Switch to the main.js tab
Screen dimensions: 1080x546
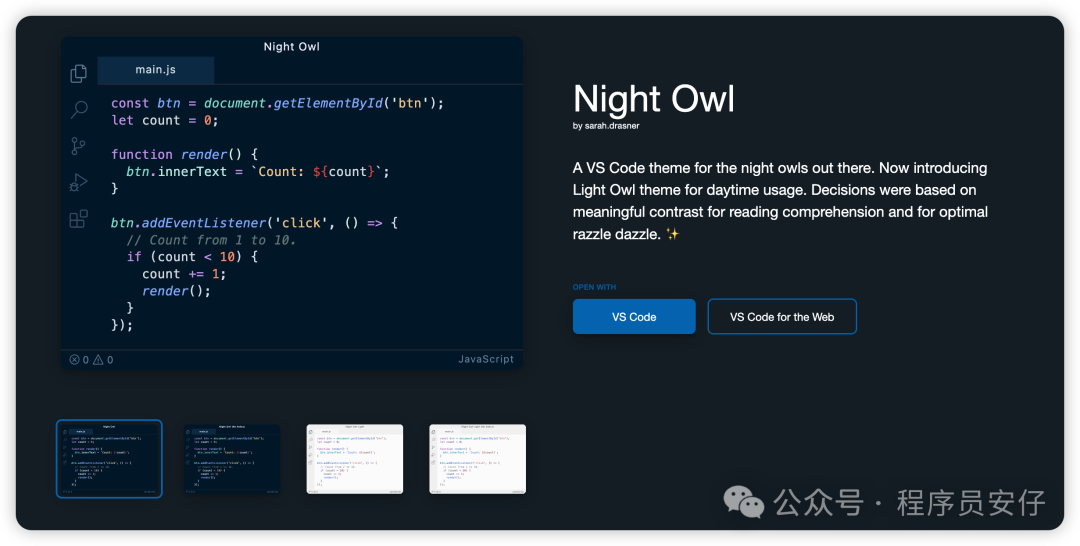click(156, 70)
